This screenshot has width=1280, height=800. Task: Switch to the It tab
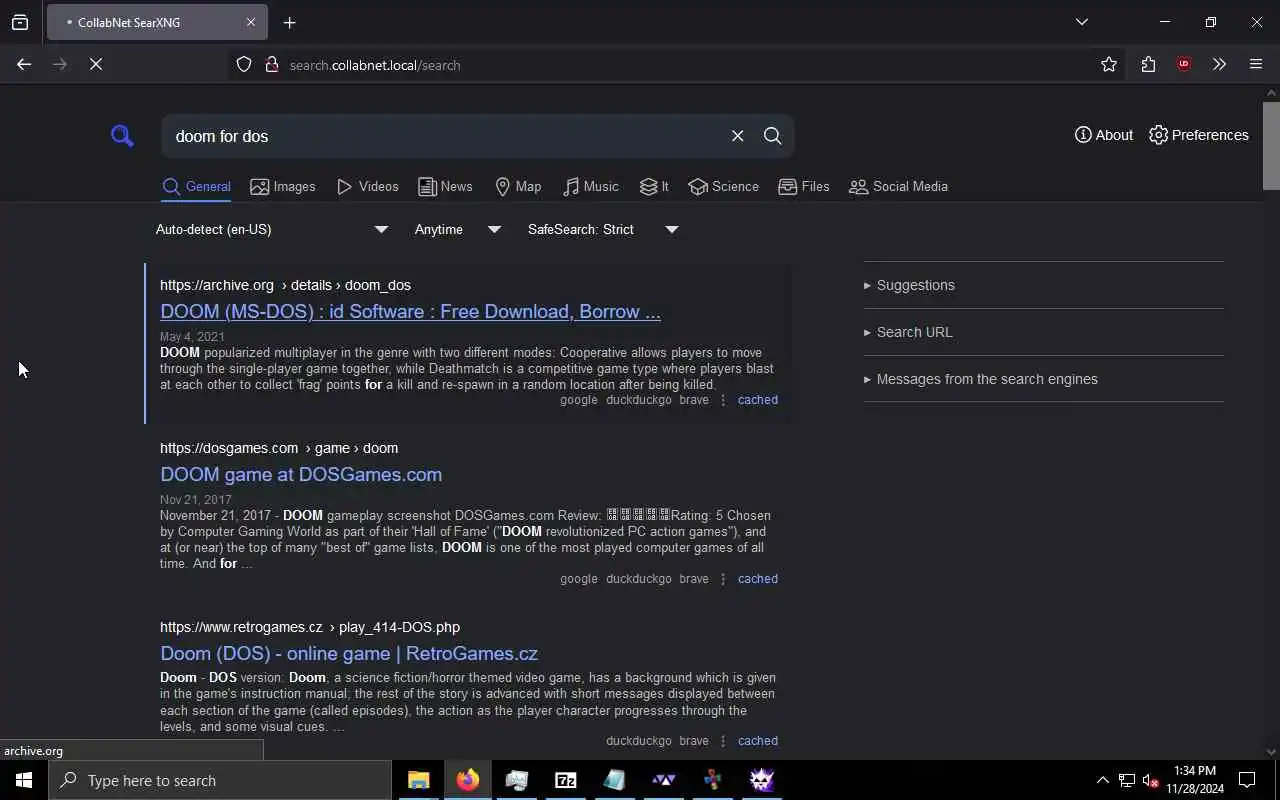click(x=654, y=187)
